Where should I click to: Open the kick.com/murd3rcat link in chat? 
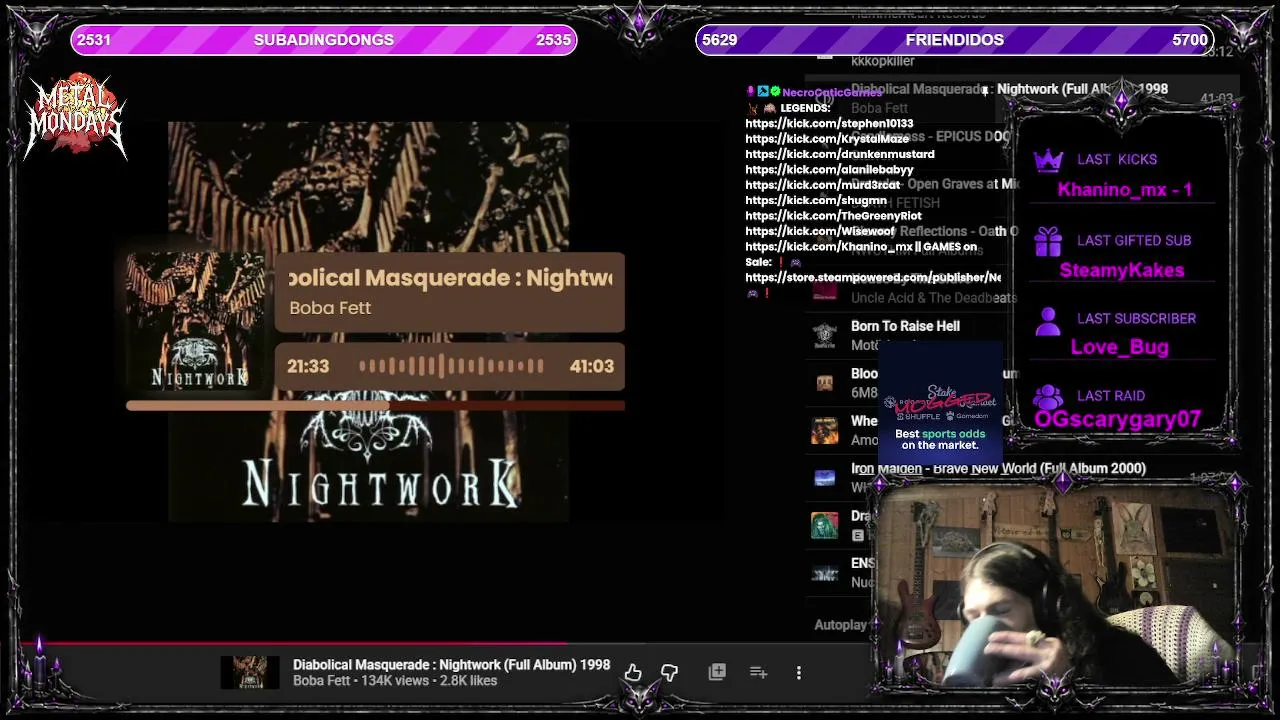(823, 185)
